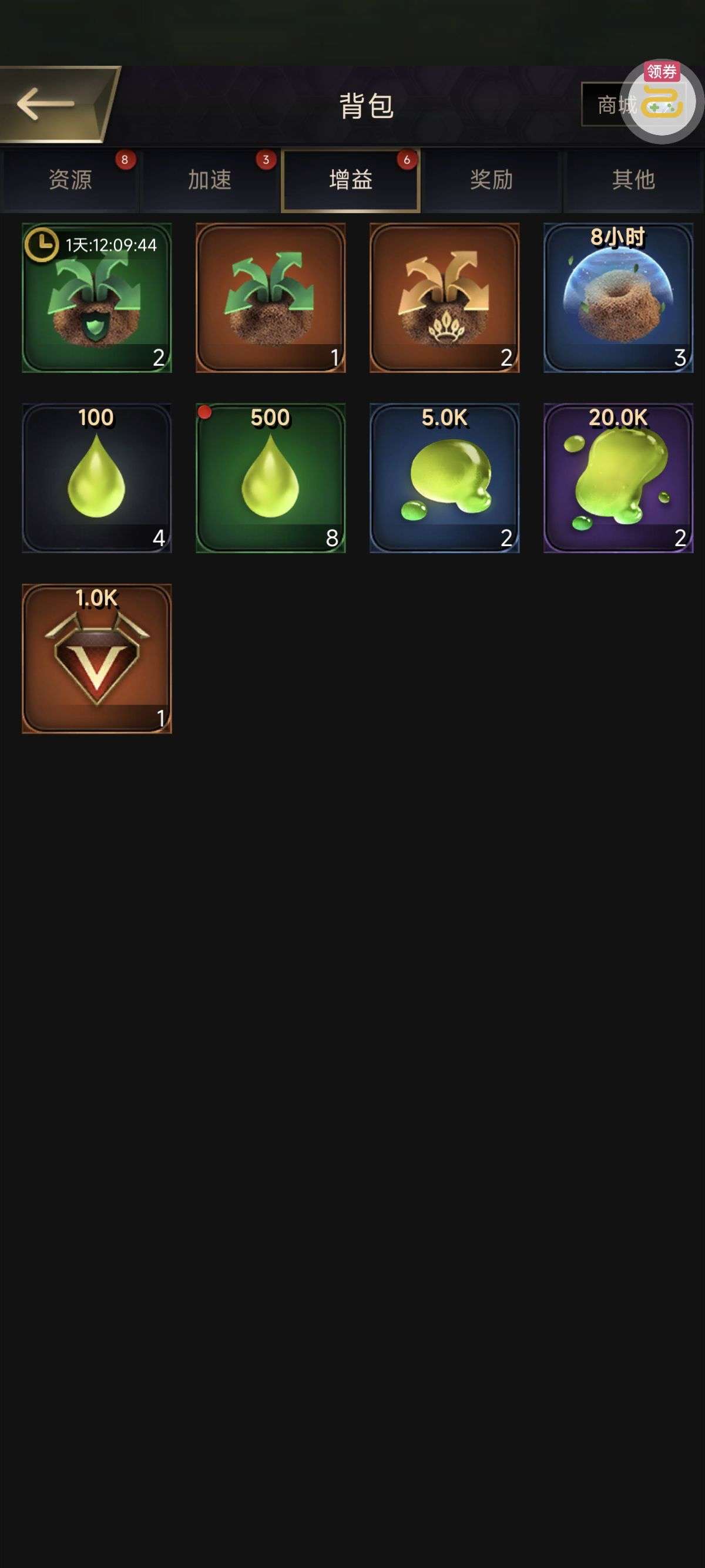Tap the 领券 floating coupon icon
The image size is (705, 1568).
[x=662, y=102]
